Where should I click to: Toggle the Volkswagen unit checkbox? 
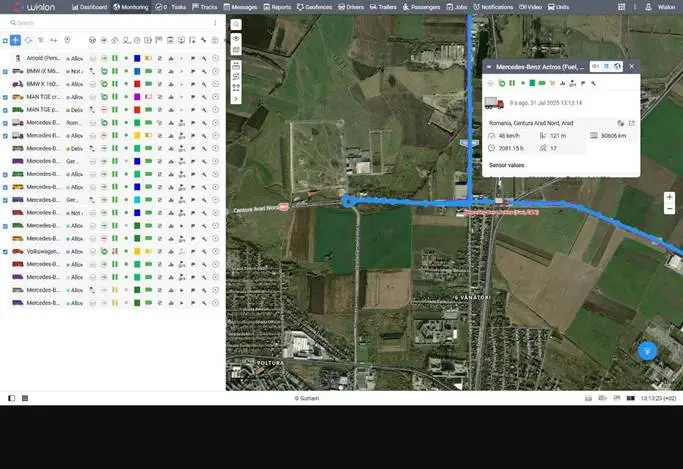[5, 252]
